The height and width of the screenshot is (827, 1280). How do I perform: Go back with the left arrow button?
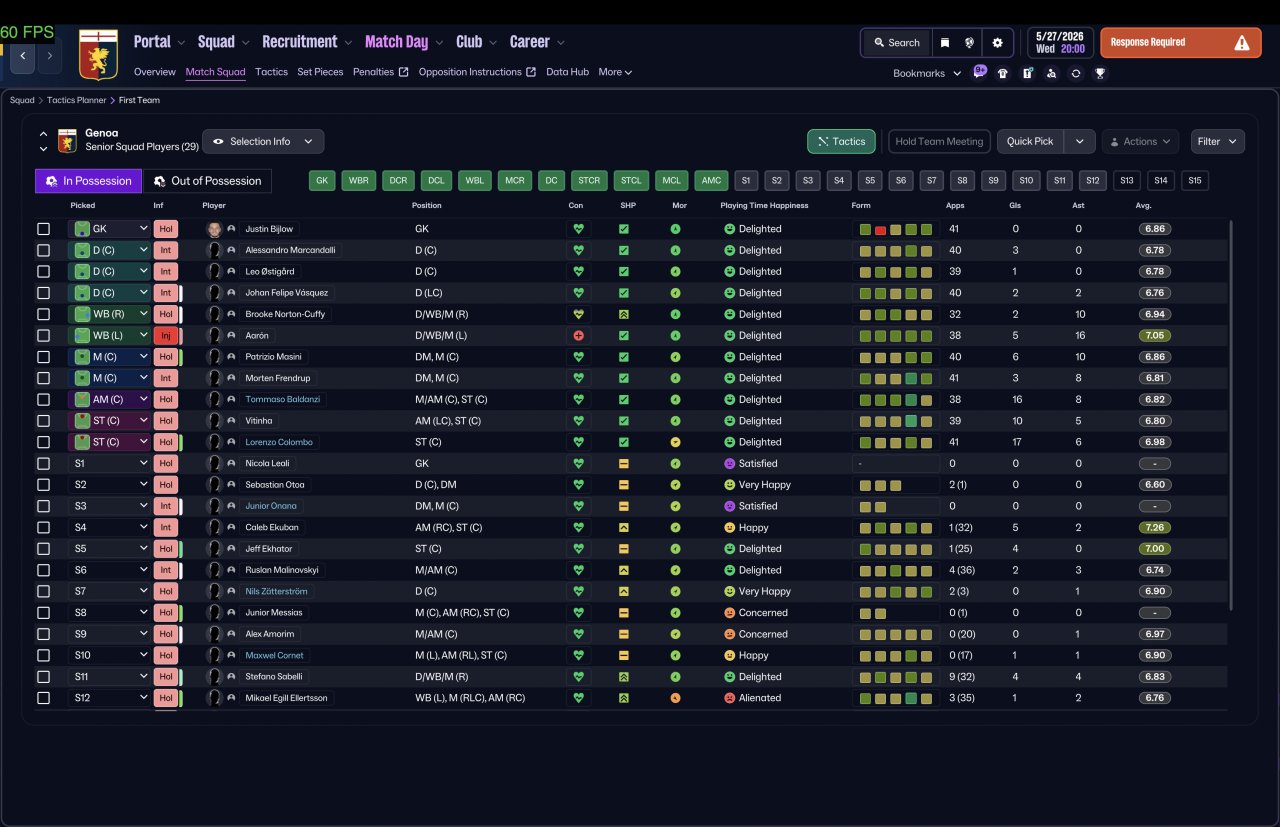pyautogui.click(x=23, y=56)
